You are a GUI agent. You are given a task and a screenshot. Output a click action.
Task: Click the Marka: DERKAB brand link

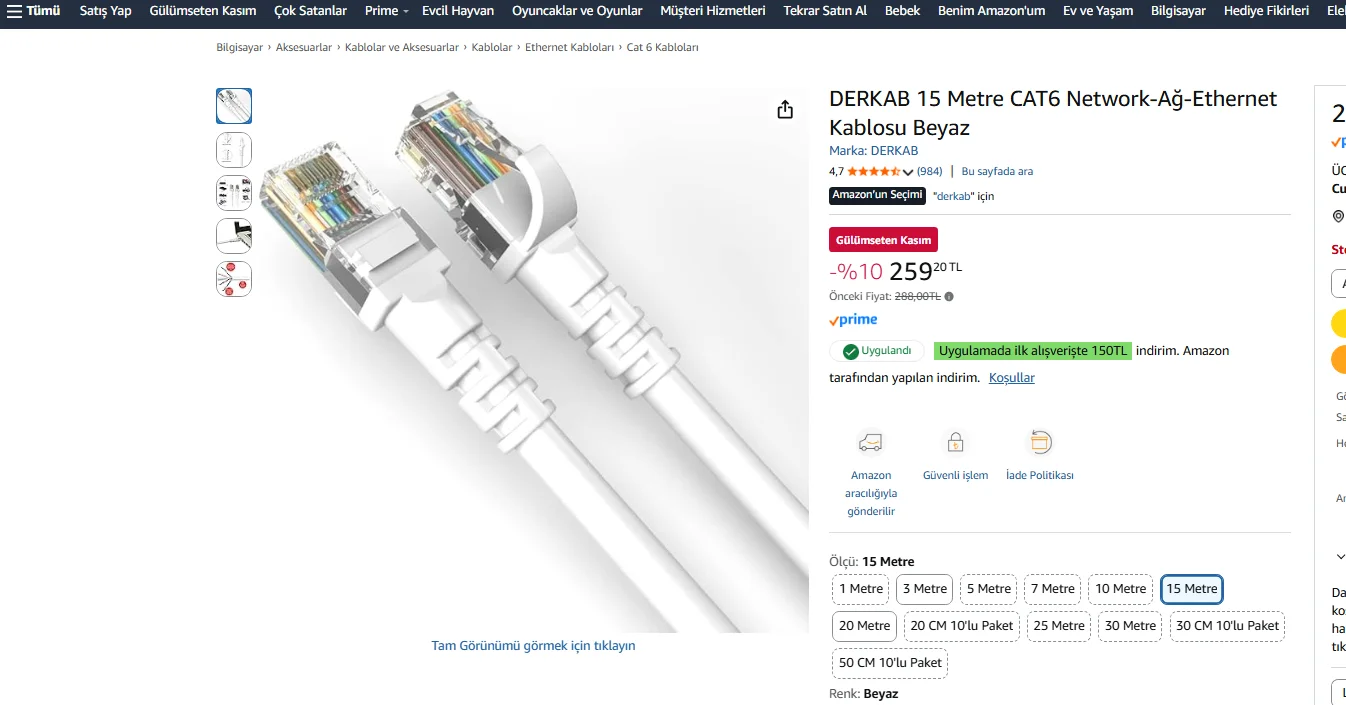tap(873, 151)
